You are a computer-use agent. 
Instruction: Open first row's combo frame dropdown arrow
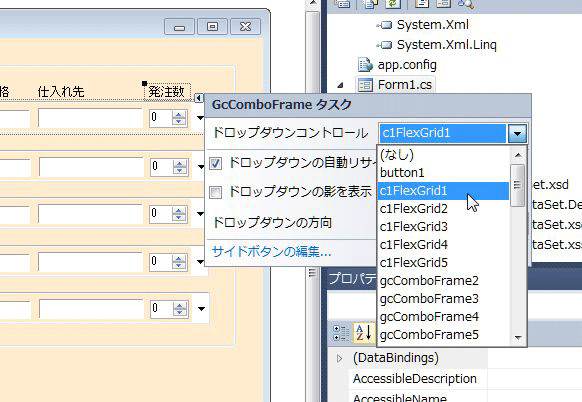(x=200, y=118)
